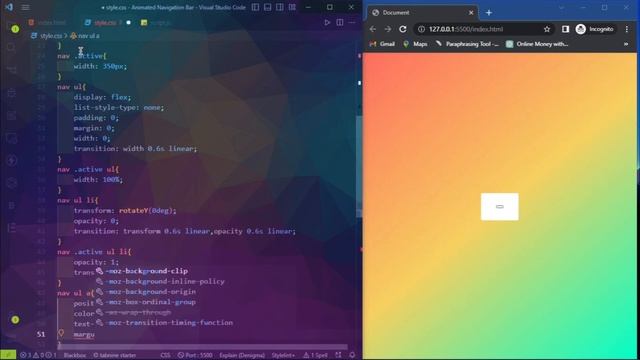
Task: Open the Maps bookmark
Action: [x=415, y=44]
